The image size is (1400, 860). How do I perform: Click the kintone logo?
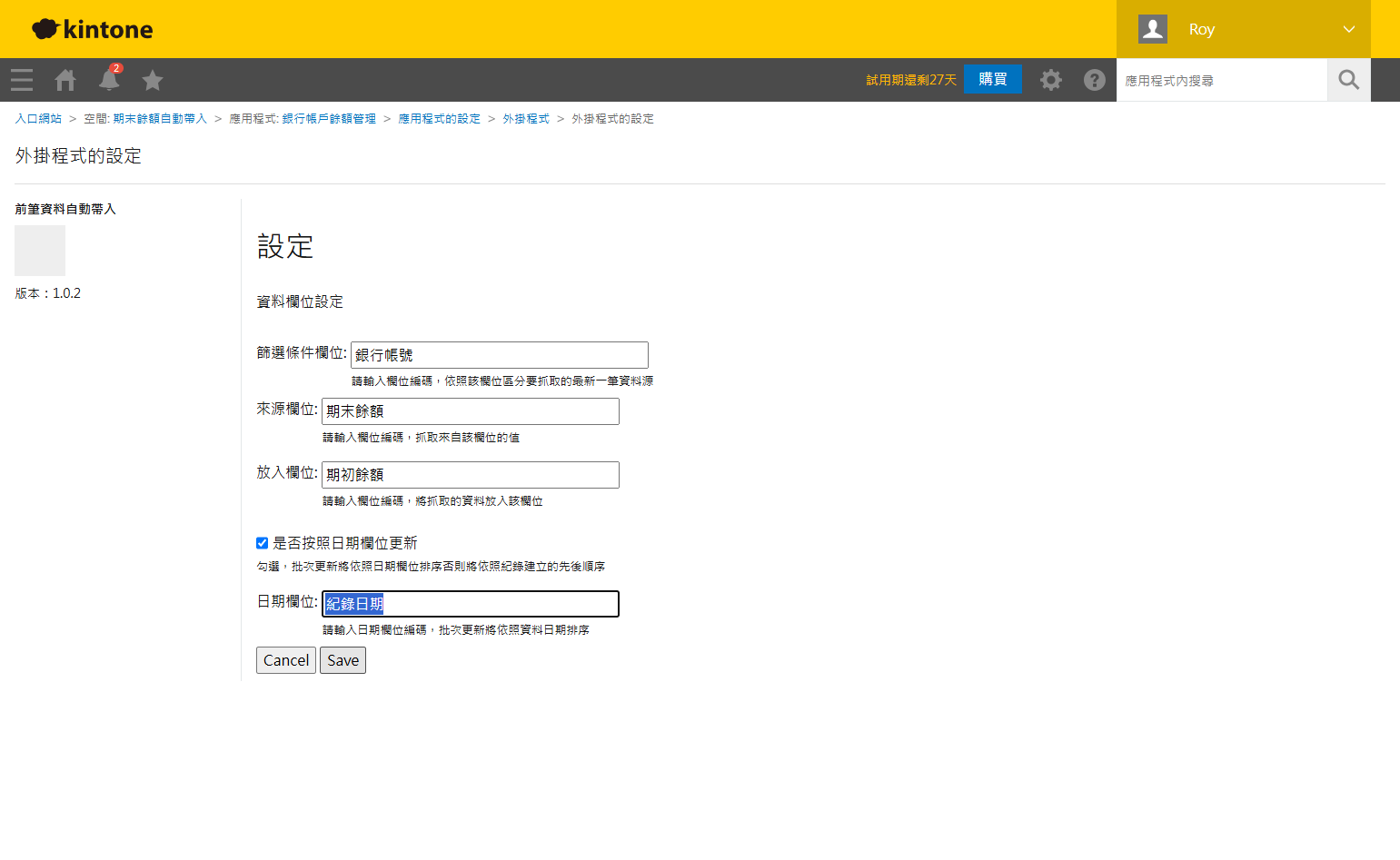[x=92, y=29]
